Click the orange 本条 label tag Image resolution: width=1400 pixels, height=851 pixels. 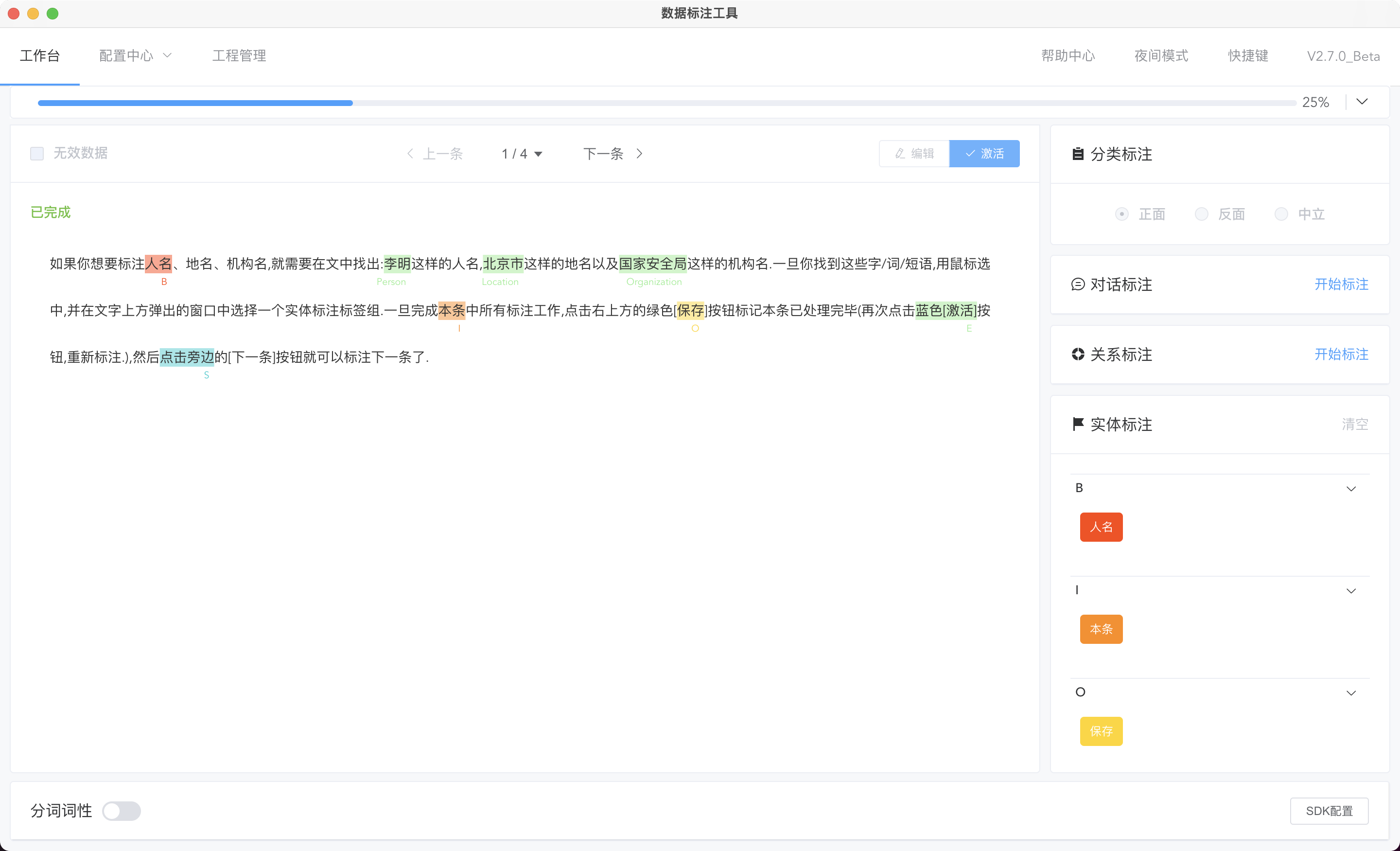pyautogui.click(x=1101, y=629)
